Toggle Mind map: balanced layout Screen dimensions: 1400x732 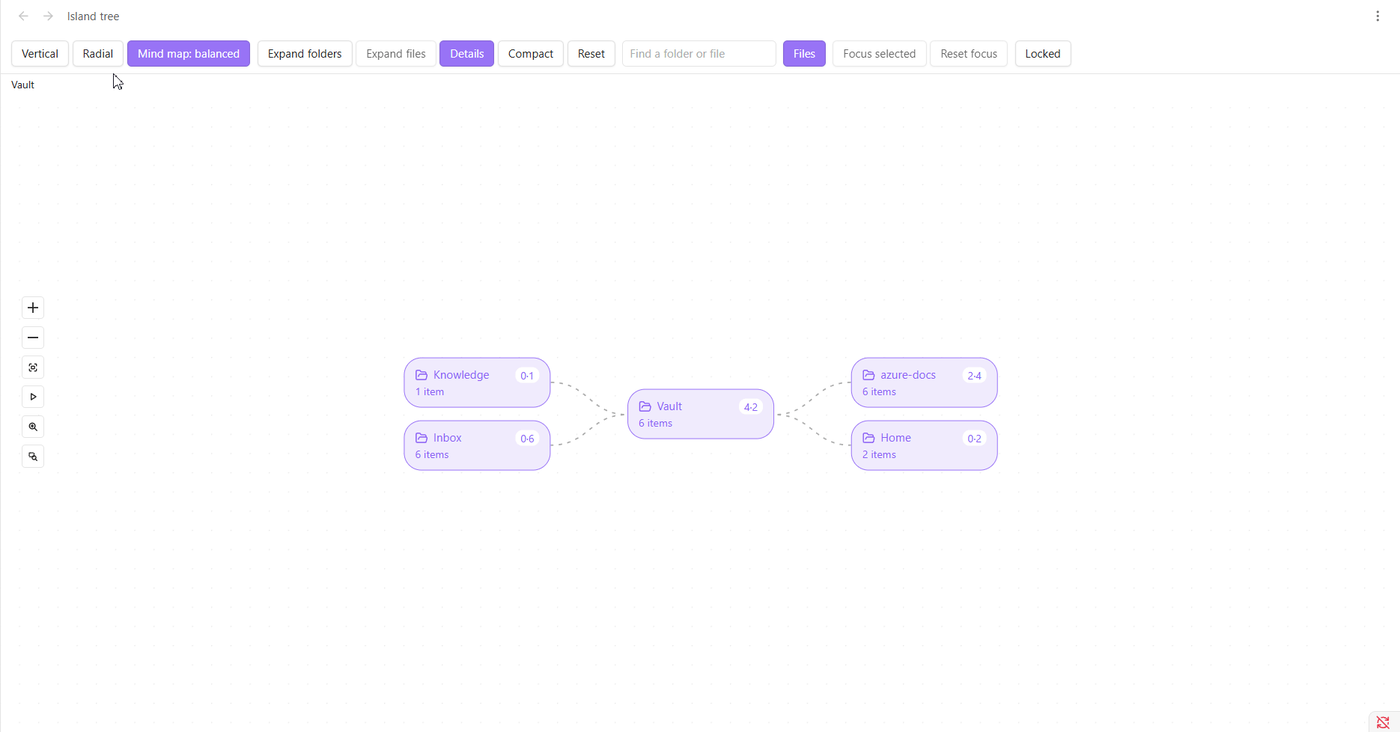coord(188,54)
